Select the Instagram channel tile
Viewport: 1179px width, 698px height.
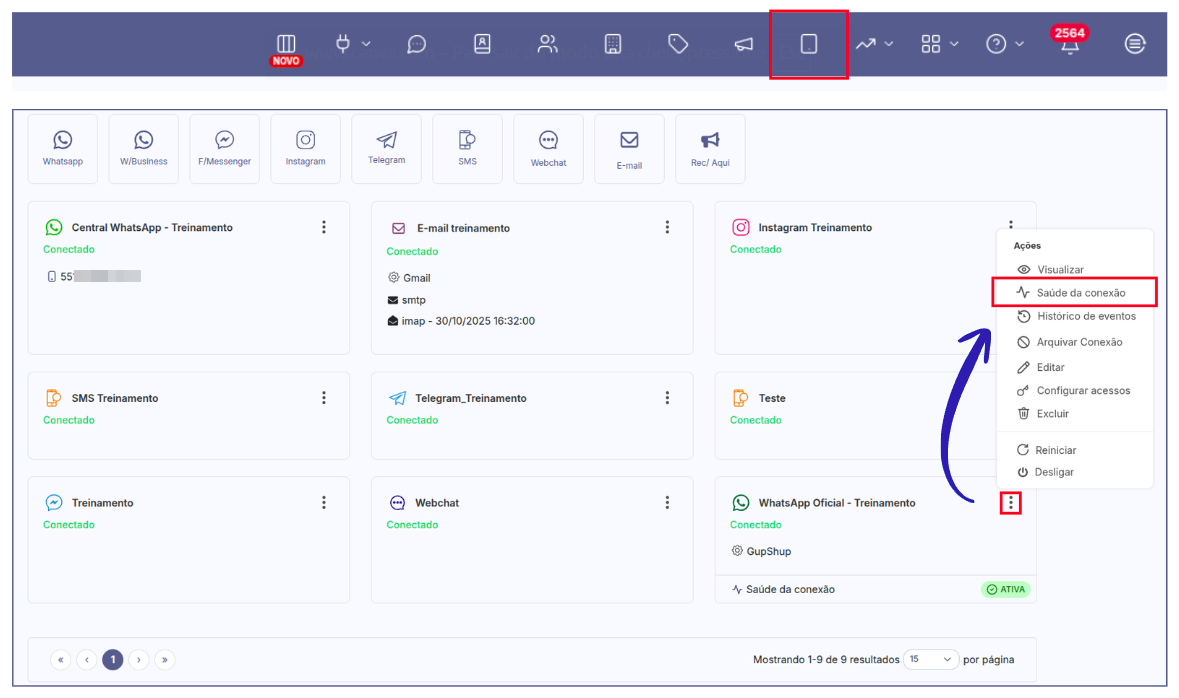pos(305,149)
